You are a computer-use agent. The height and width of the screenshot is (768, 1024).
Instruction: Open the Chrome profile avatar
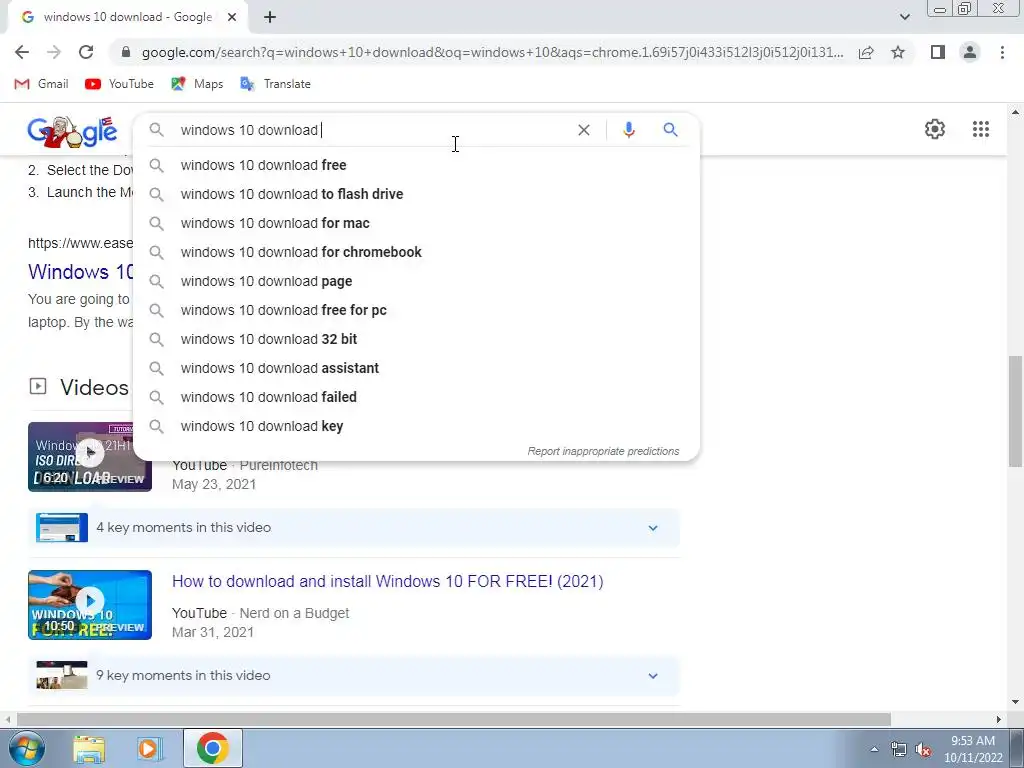(x=970, y=52)
